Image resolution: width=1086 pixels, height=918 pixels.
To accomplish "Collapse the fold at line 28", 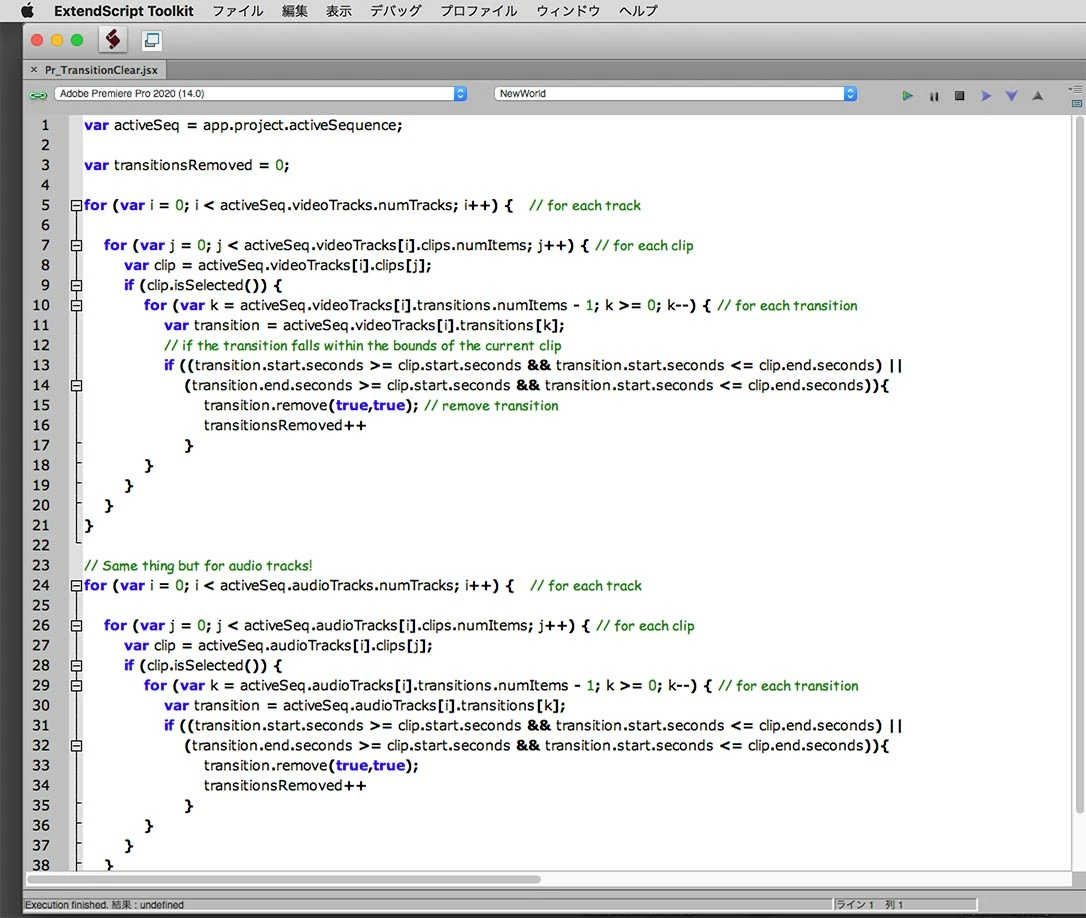I will 76,665.
